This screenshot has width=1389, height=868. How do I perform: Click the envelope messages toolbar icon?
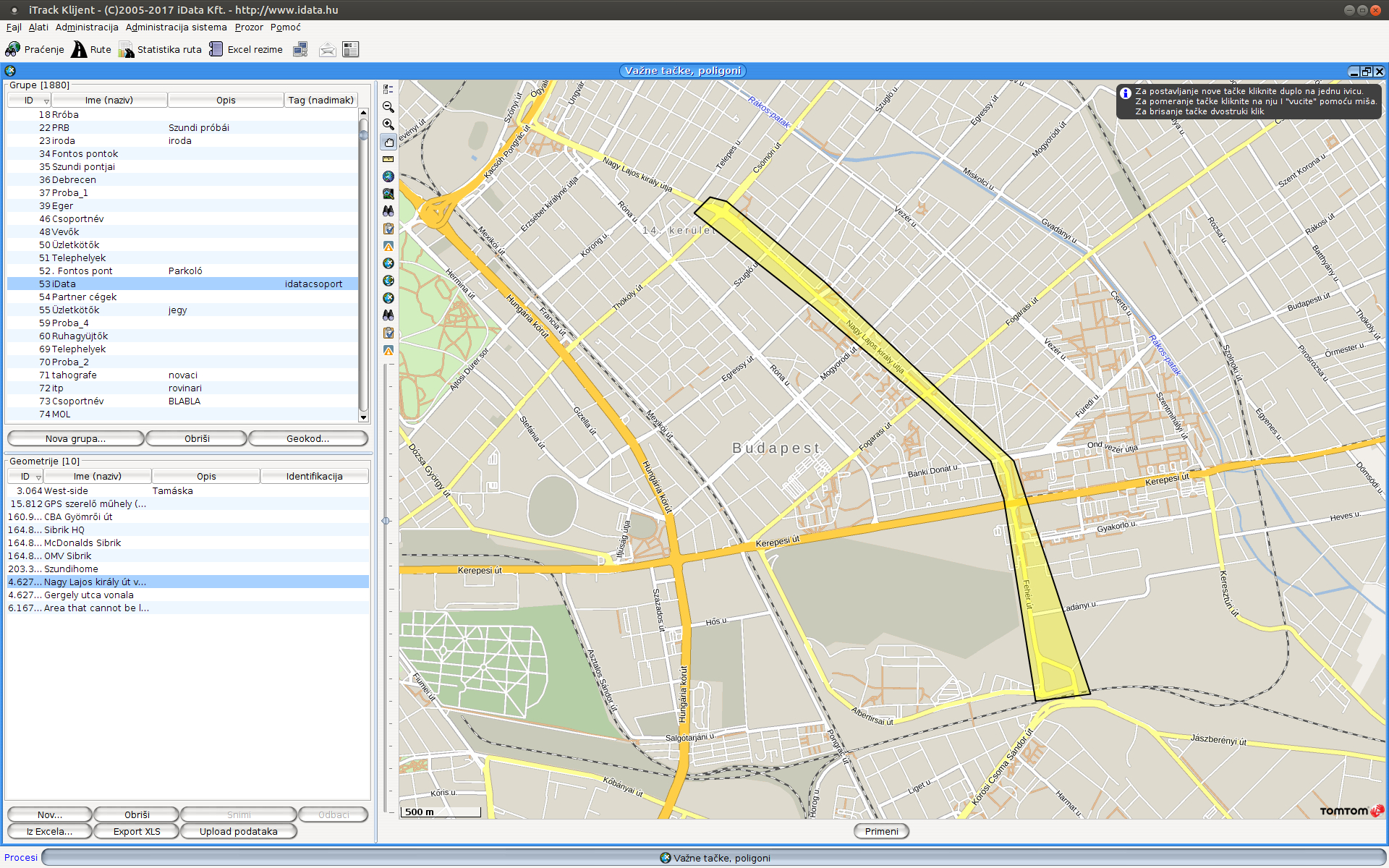[x=327, y=49]
